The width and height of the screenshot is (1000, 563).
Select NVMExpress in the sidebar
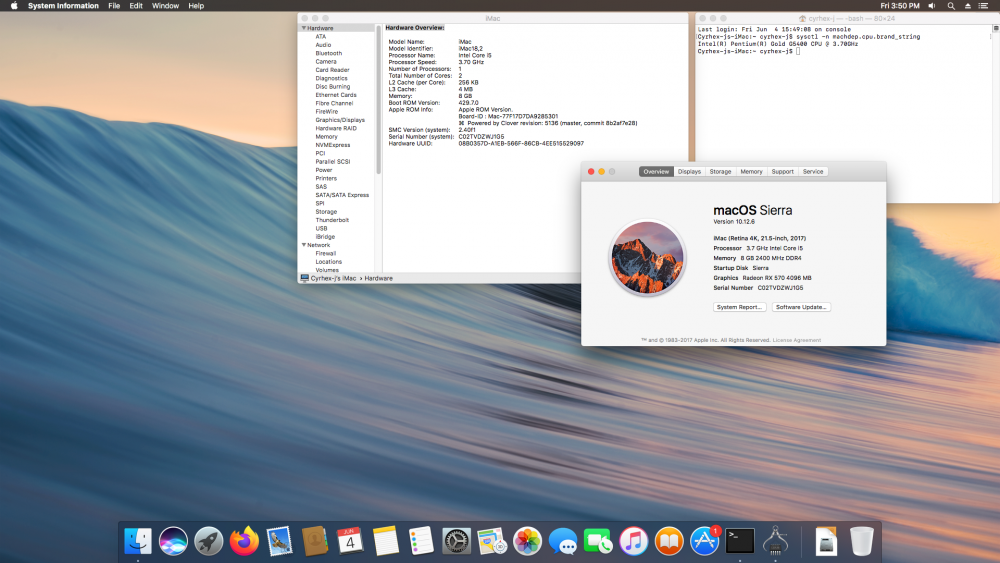coord(332,145)
